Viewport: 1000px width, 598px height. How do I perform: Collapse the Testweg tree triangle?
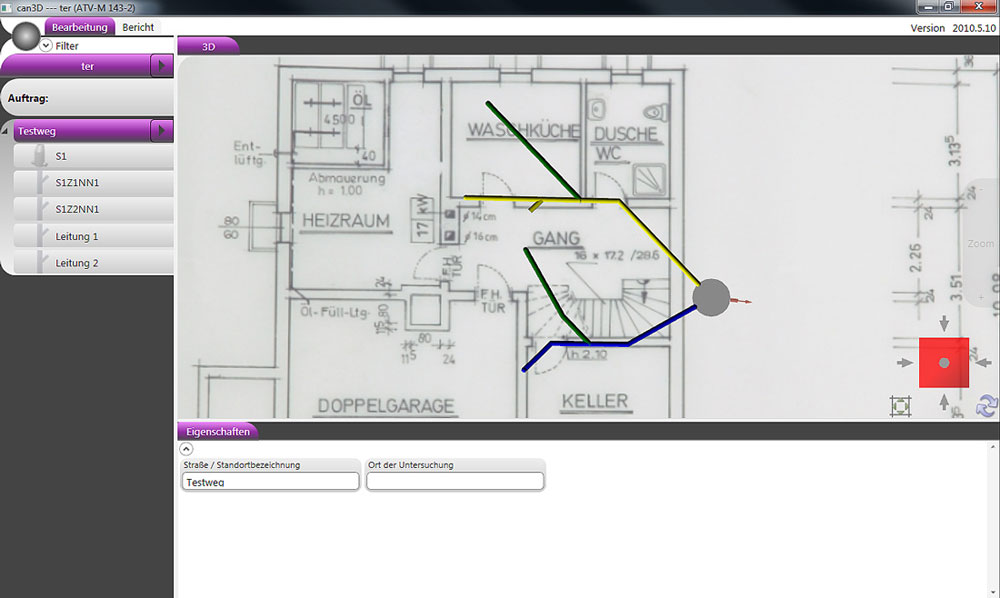click(7, 131)
